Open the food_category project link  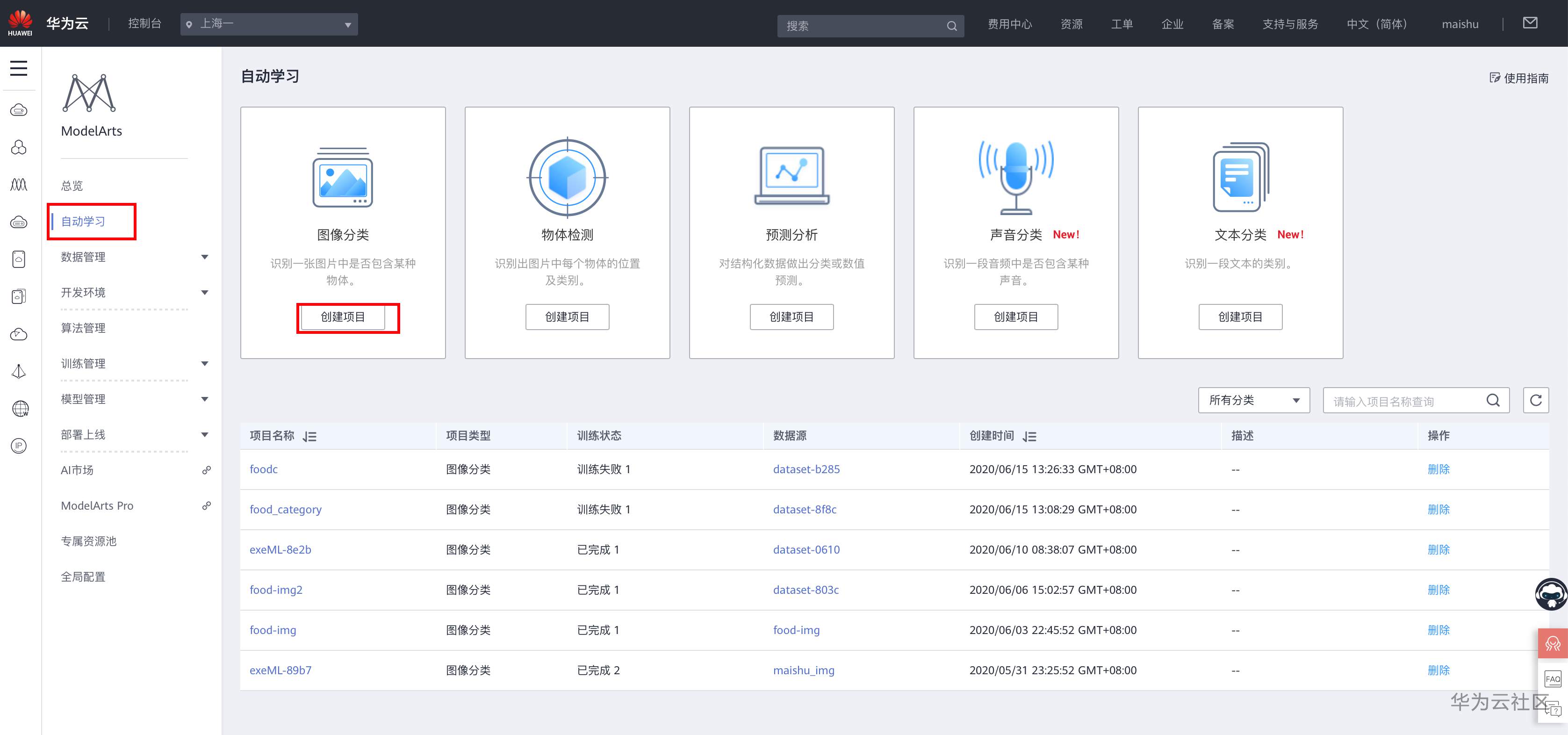[x=286, y=509]
